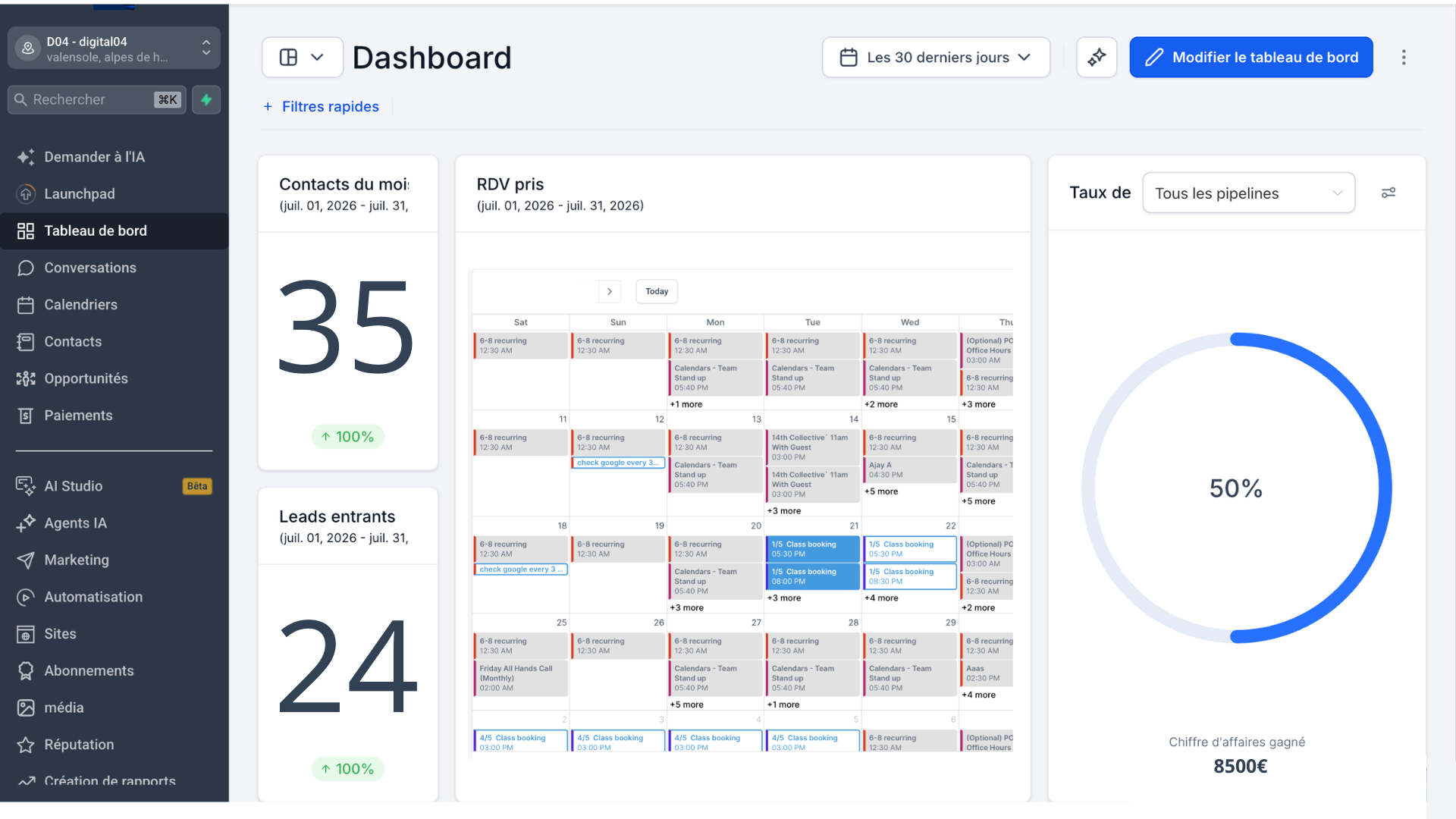Open AI Studio Bêta

[114, 486]
